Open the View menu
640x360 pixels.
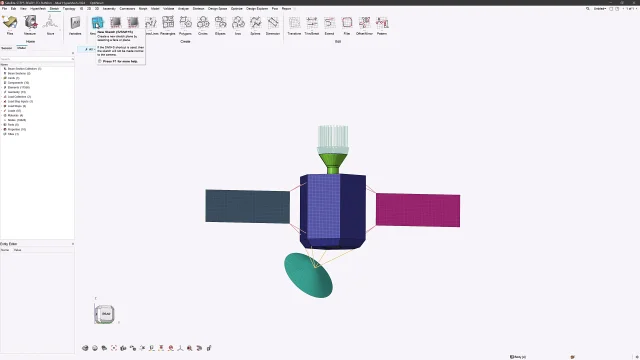click(x=23, y=9)
